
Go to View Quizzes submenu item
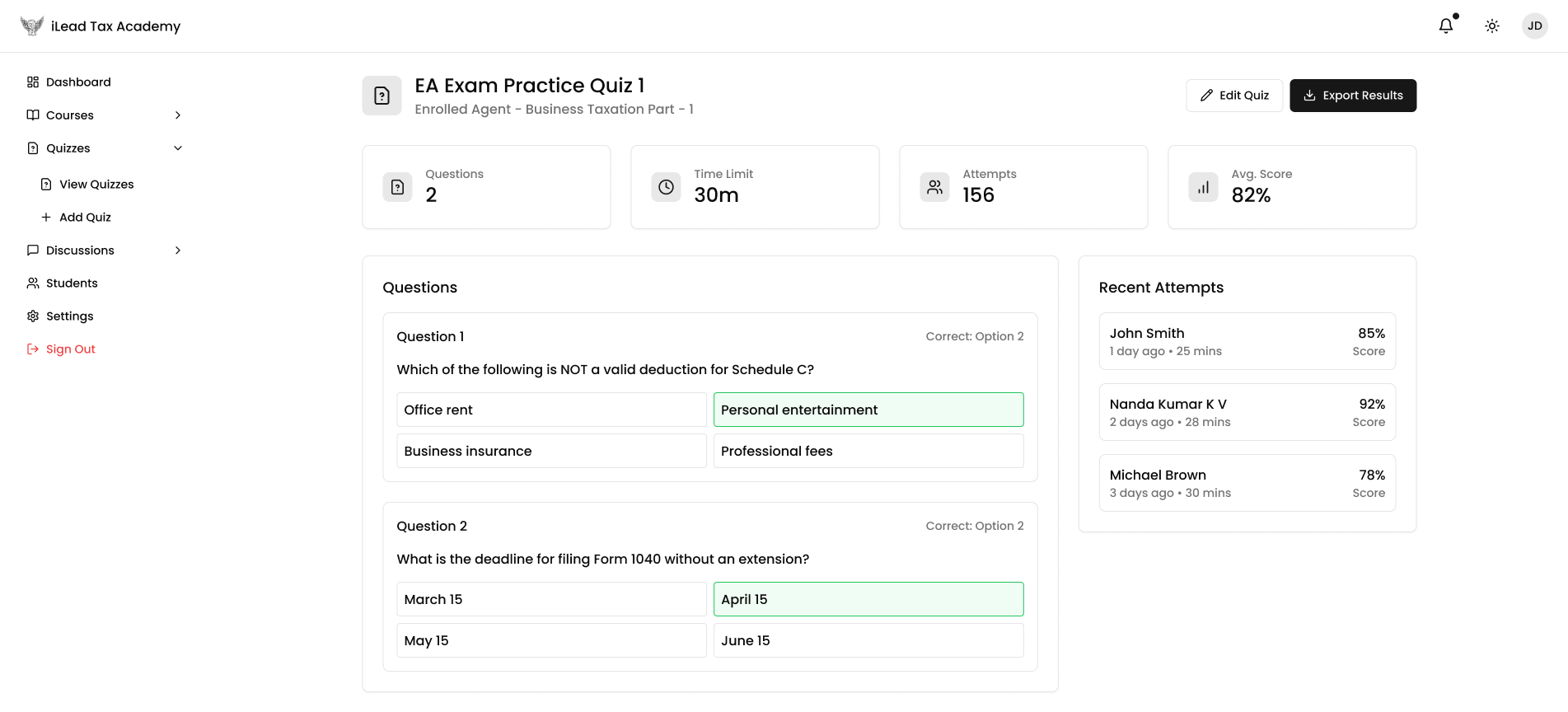pyautogui.click(x=96, y=185)
